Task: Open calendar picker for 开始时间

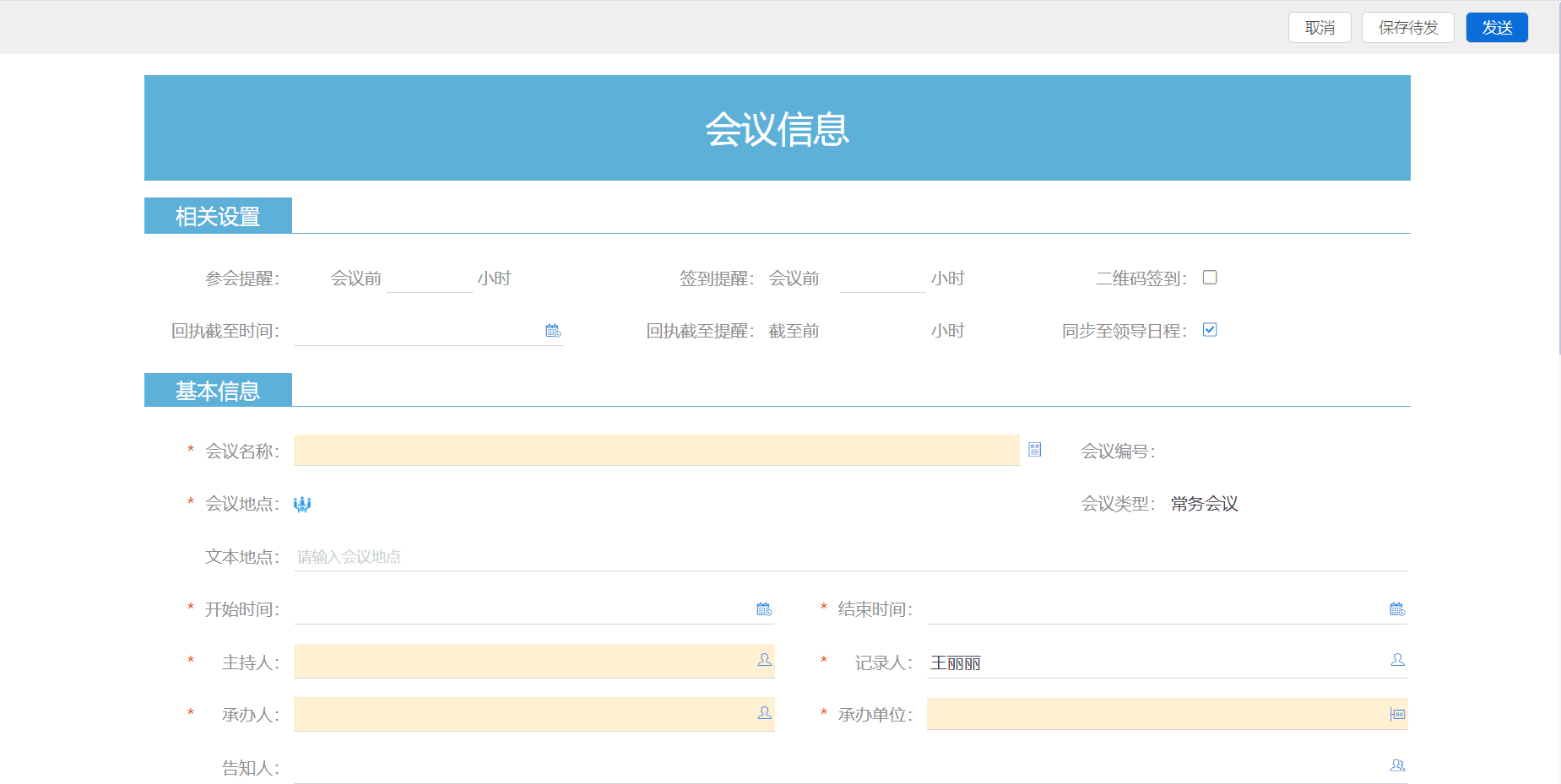Action: coord(764,609)
